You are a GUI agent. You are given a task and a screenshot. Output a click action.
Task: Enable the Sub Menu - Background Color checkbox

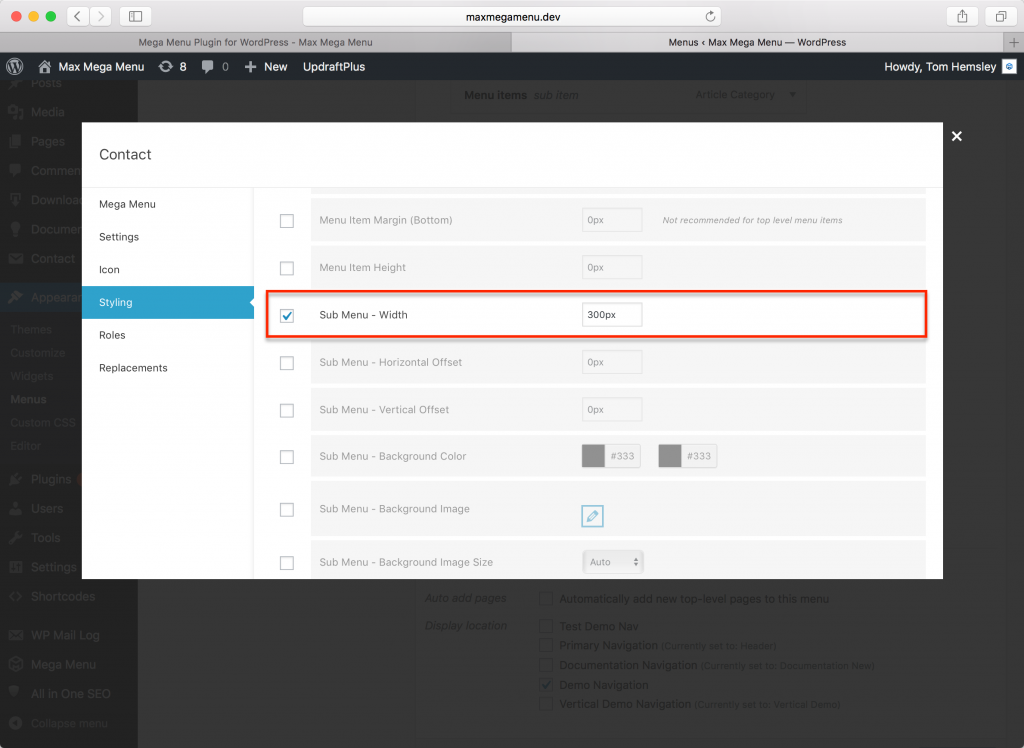[287, 456]
